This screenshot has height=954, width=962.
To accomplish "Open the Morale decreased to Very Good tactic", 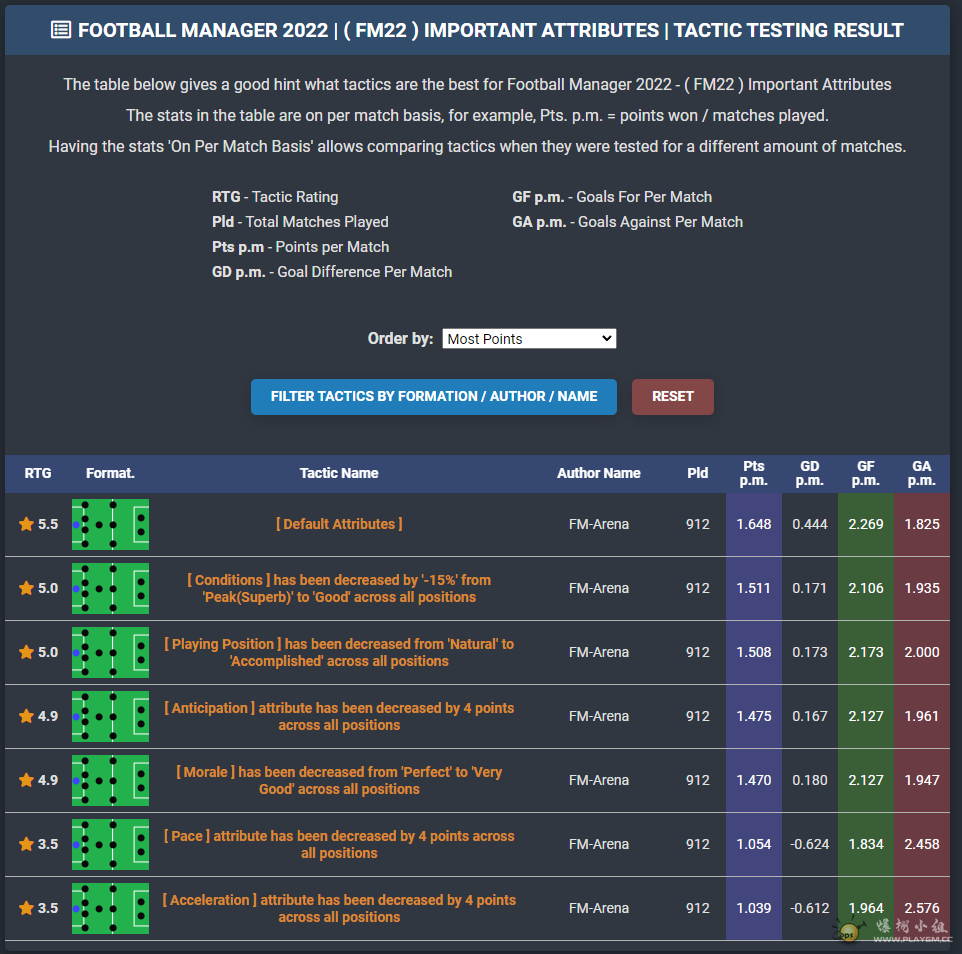I will point(339,780).
